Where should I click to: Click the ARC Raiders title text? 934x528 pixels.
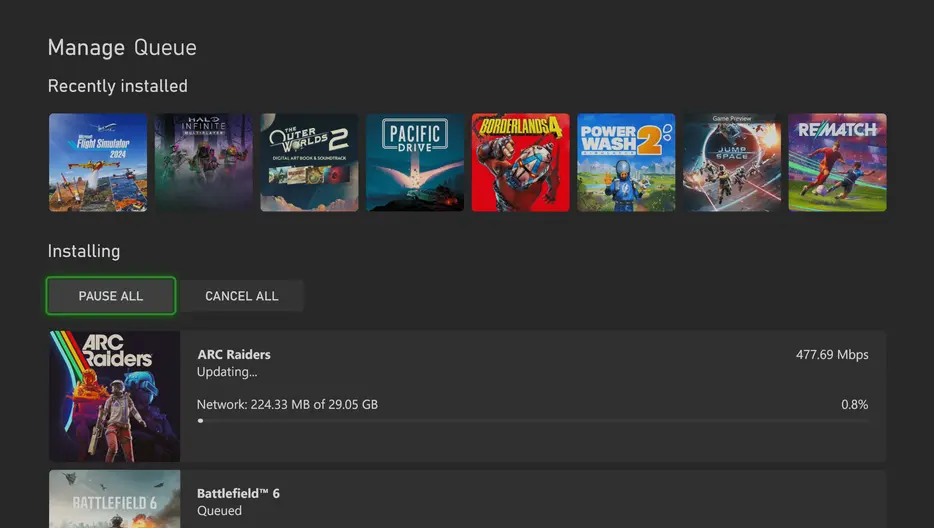[234, 355]
